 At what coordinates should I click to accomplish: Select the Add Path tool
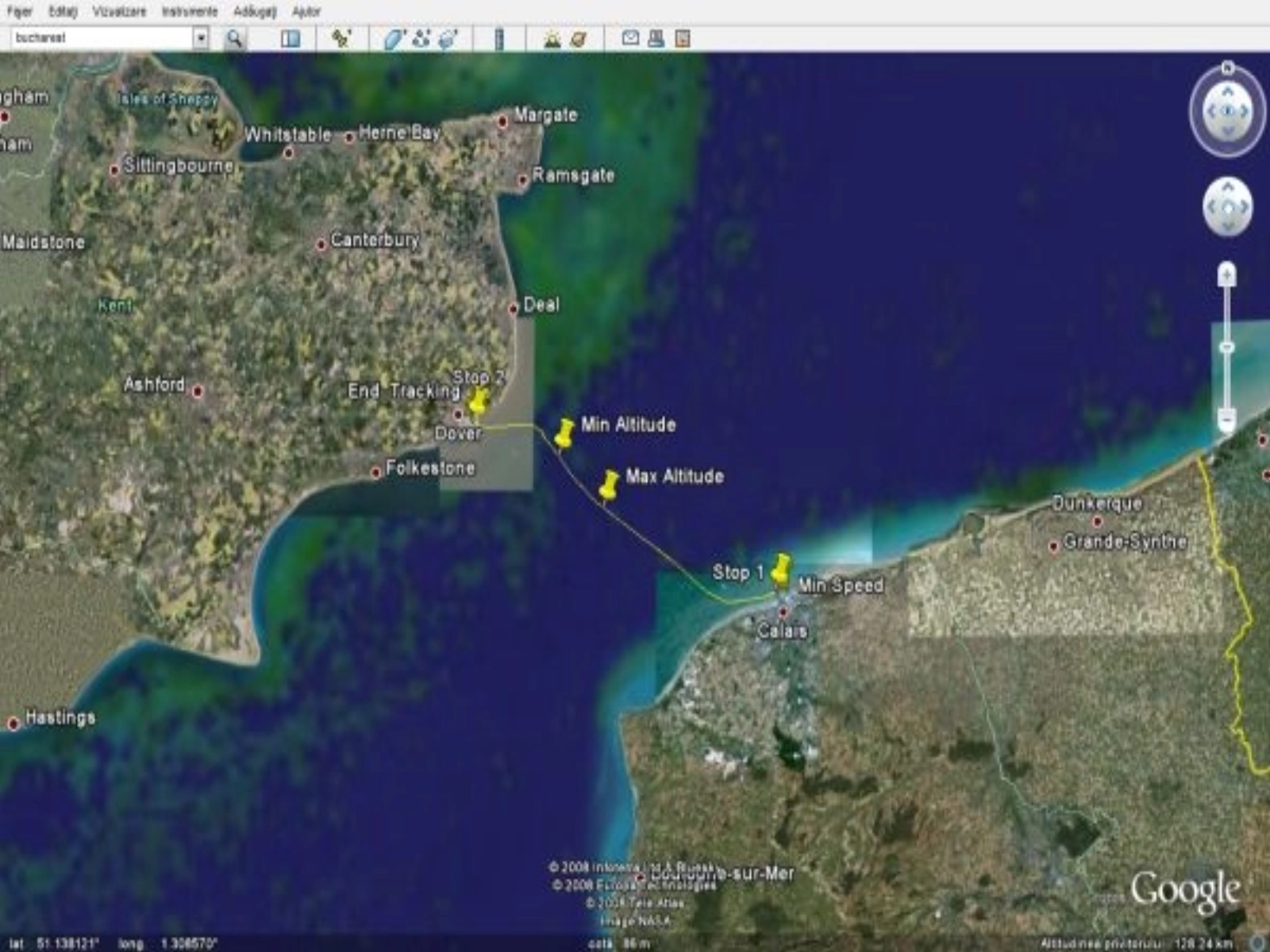click(421, 38)
